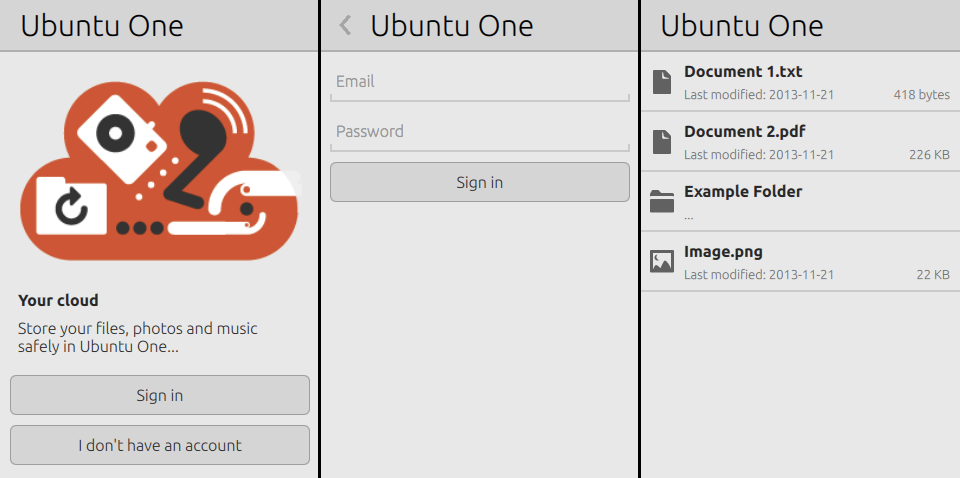Click the back arrow beside Ubuntu One title
This screenshot has width=960, height=478.
click(x=345, y=25)
